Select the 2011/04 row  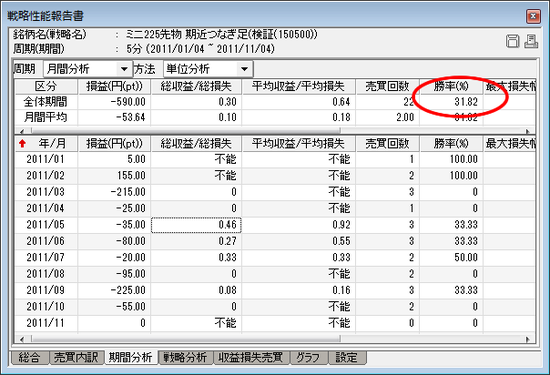[275, 208]
